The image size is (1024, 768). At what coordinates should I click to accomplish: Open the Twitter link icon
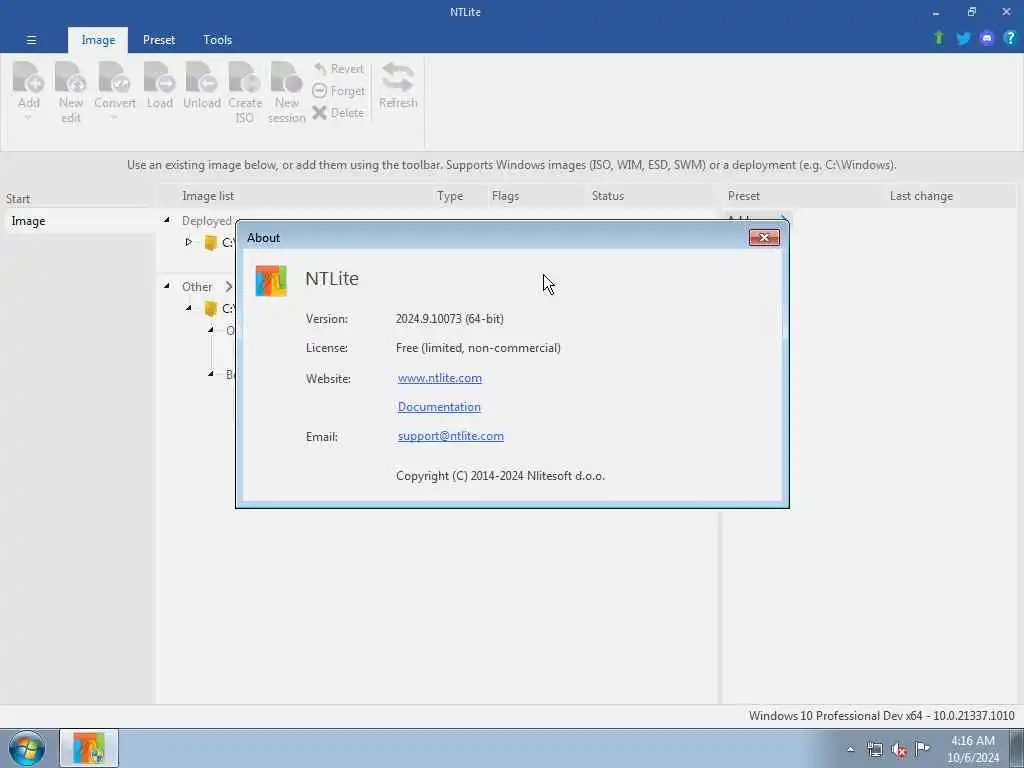pos(963,39)
